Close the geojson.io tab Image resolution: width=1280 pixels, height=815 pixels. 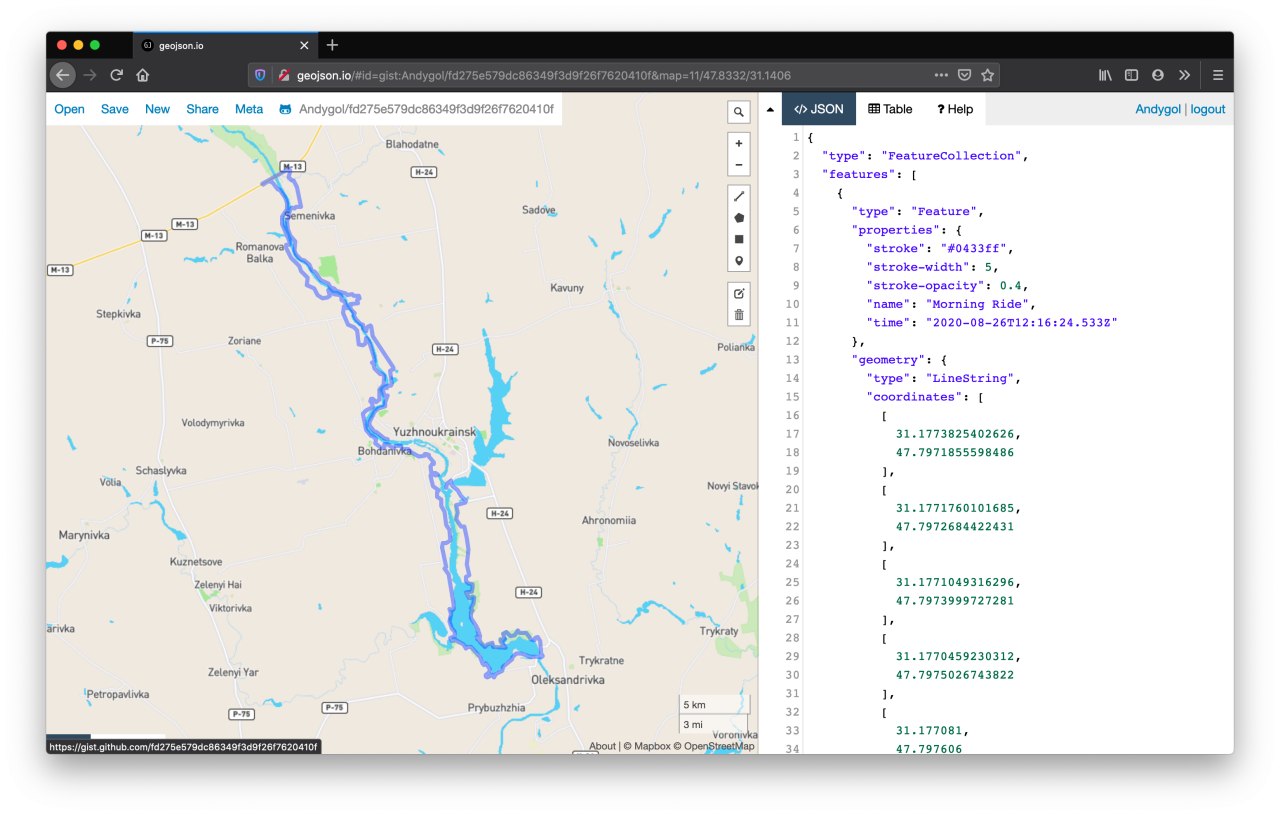304,45
